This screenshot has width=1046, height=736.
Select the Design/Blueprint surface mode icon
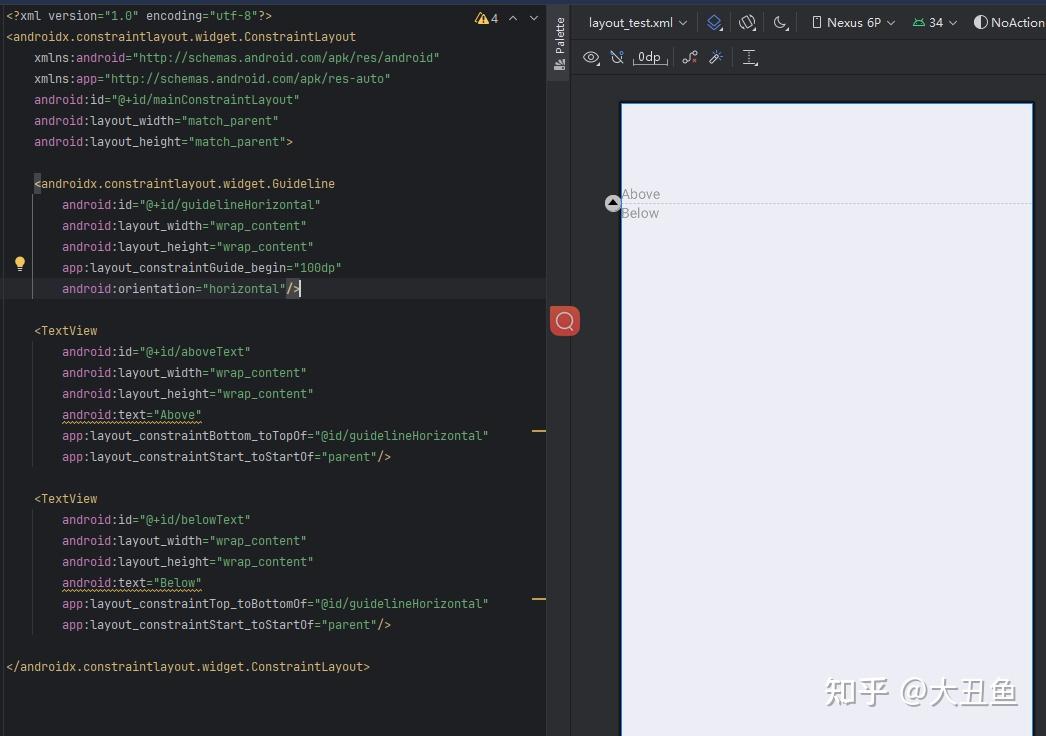point(714,22)
